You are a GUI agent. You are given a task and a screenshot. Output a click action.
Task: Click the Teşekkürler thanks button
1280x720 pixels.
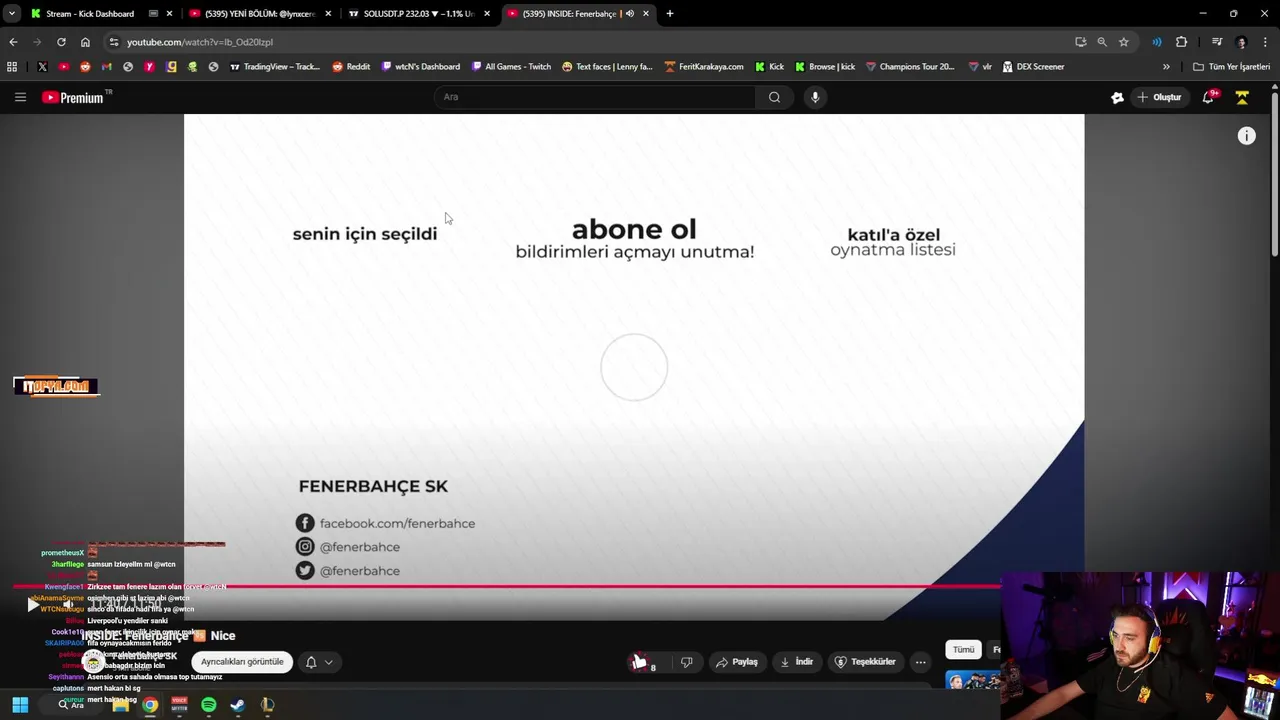tap(866, 662)
